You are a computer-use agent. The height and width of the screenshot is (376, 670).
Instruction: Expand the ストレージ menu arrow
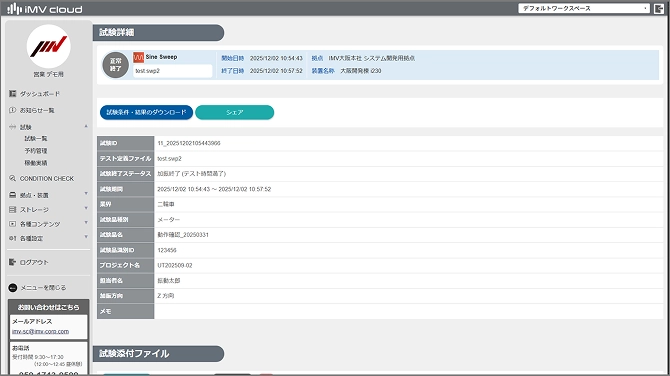coord(86,208)
